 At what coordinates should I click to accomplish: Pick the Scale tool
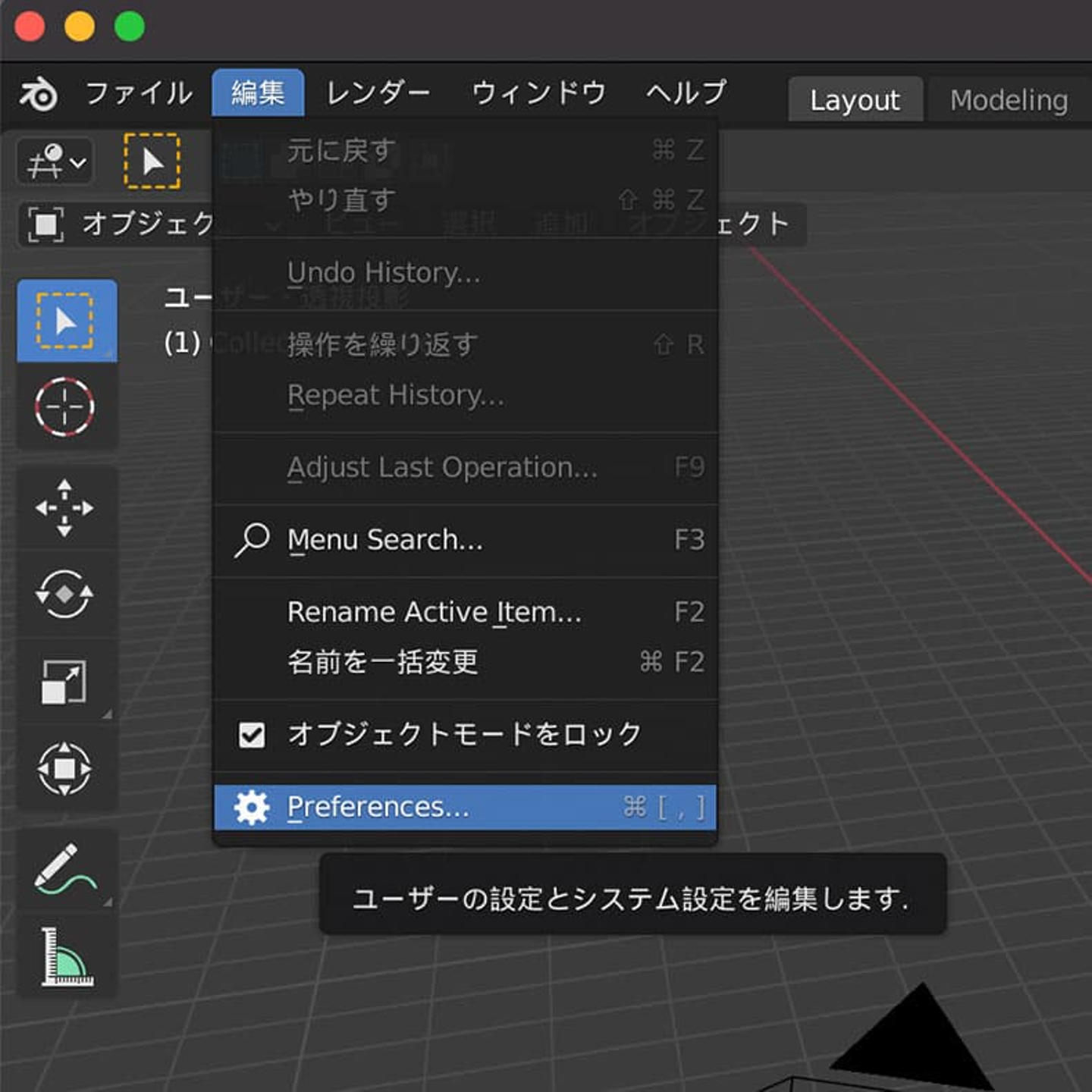coord(65,681)
